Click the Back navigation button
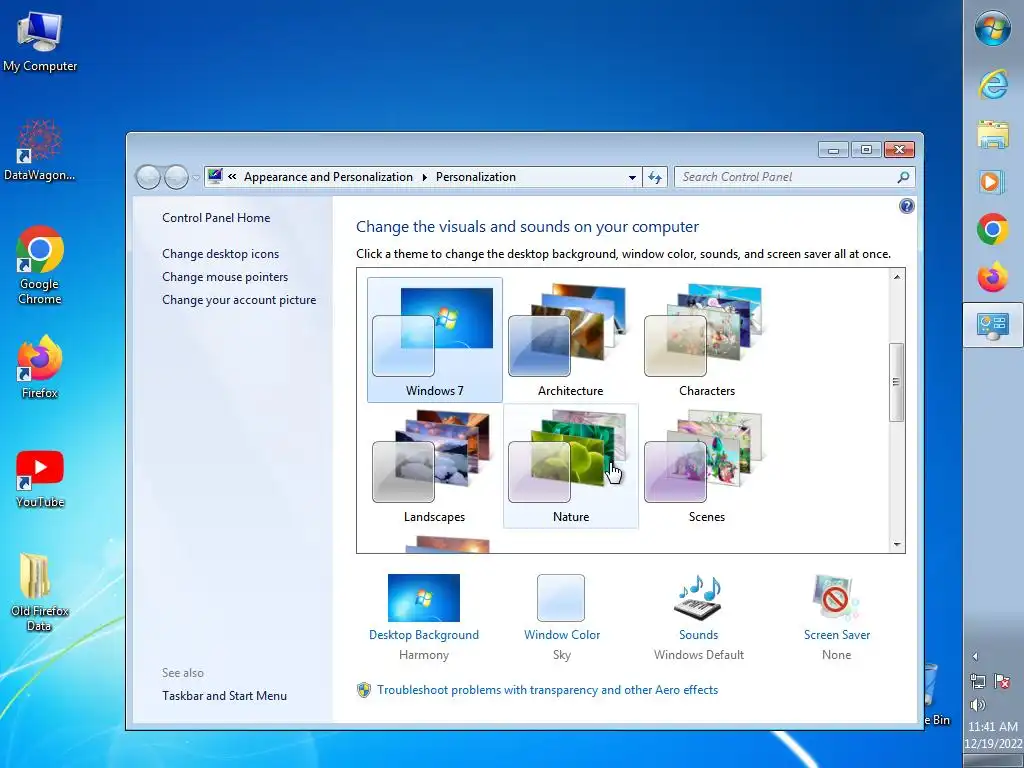The width and height of the screenshot is (1024, 768). pos(148,177)
